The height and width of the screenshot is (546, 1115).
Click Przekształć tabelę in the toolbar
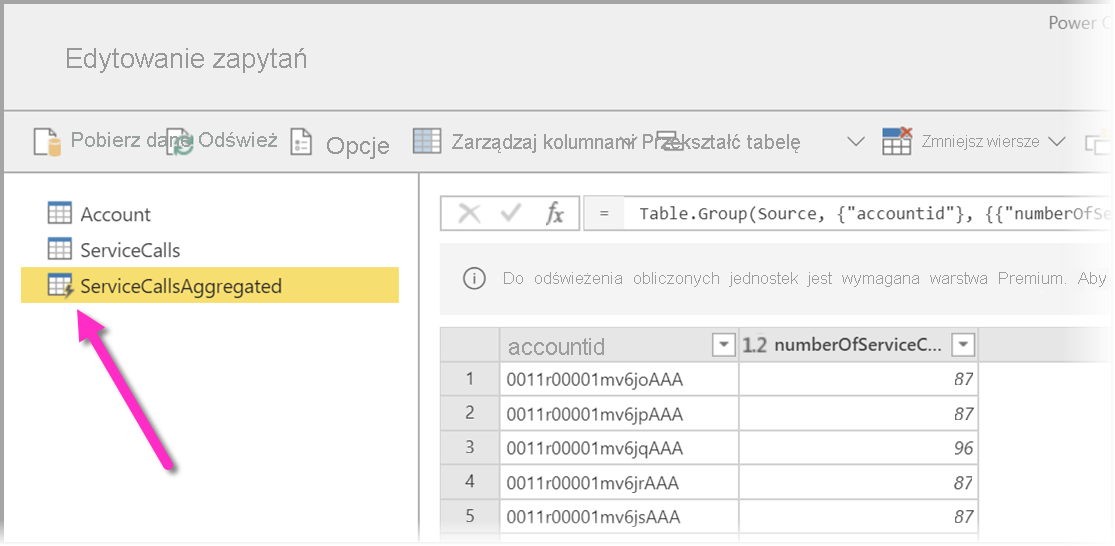point(720,142)
